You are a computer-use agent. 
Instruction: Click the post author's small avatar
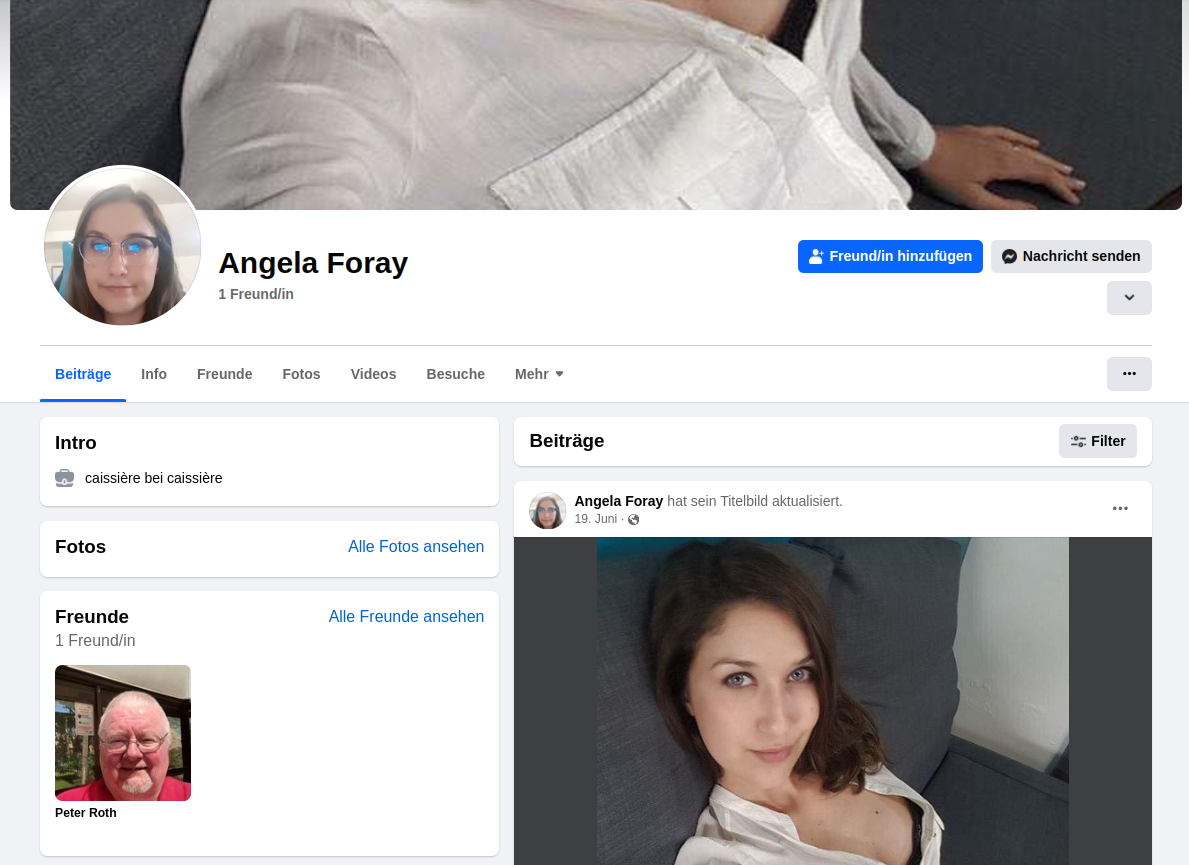(x=547, y=510)
